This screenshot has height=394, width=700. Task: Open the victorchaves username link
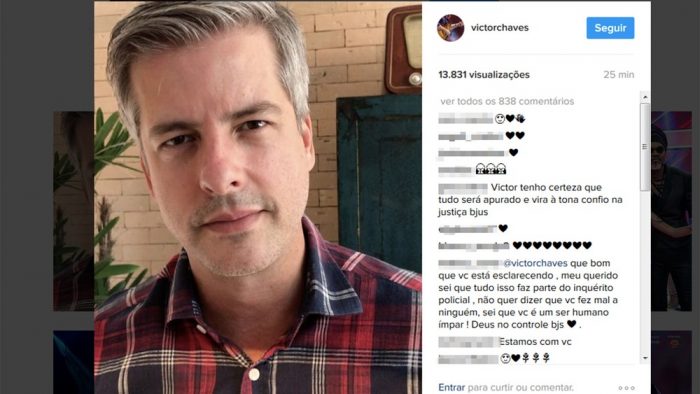500,28
